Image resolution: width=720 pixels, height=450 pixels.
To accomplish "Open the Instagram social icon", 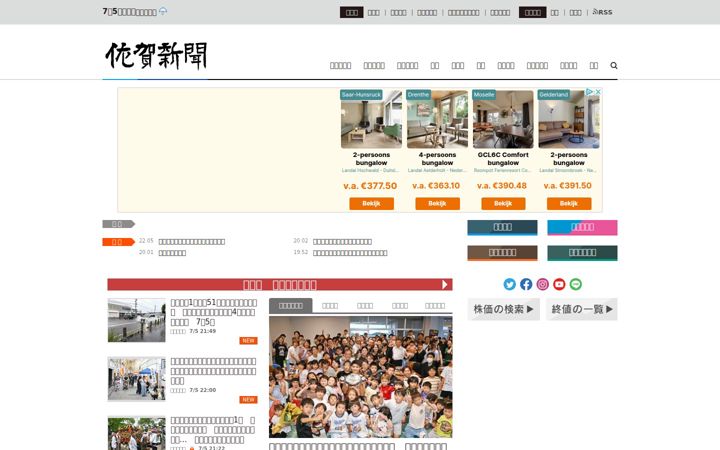I will pos(542,284).
